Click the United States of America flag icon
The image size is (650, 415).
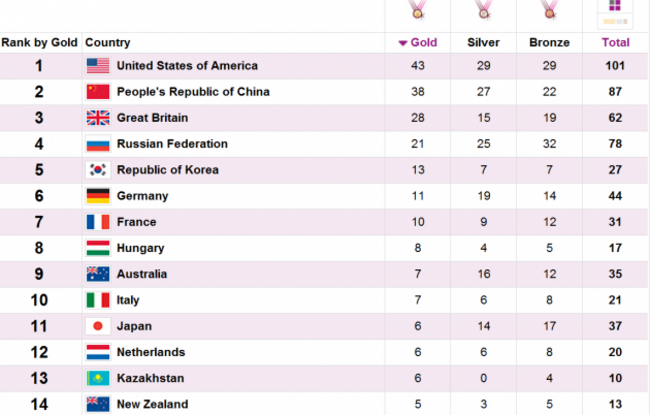[x=97, y=66]
